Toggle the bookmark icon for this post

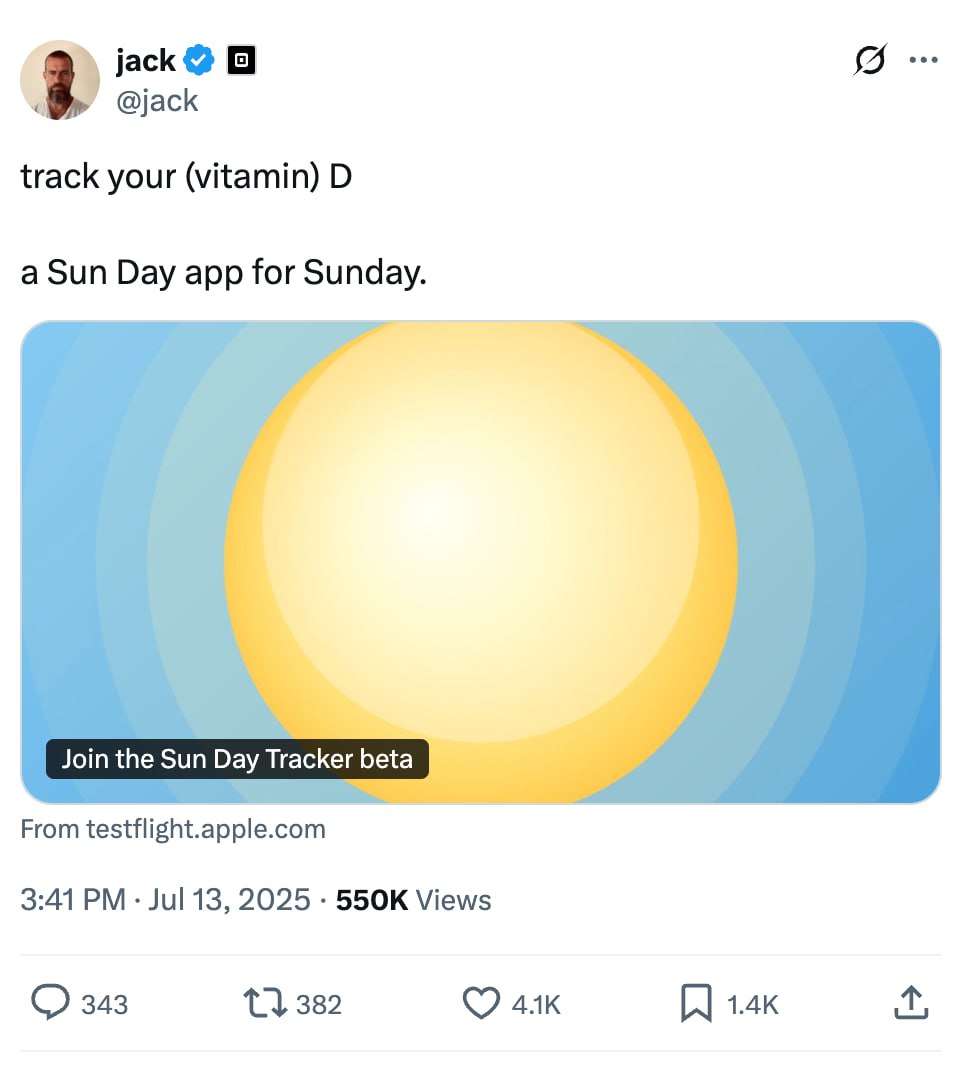(695, 1003)
